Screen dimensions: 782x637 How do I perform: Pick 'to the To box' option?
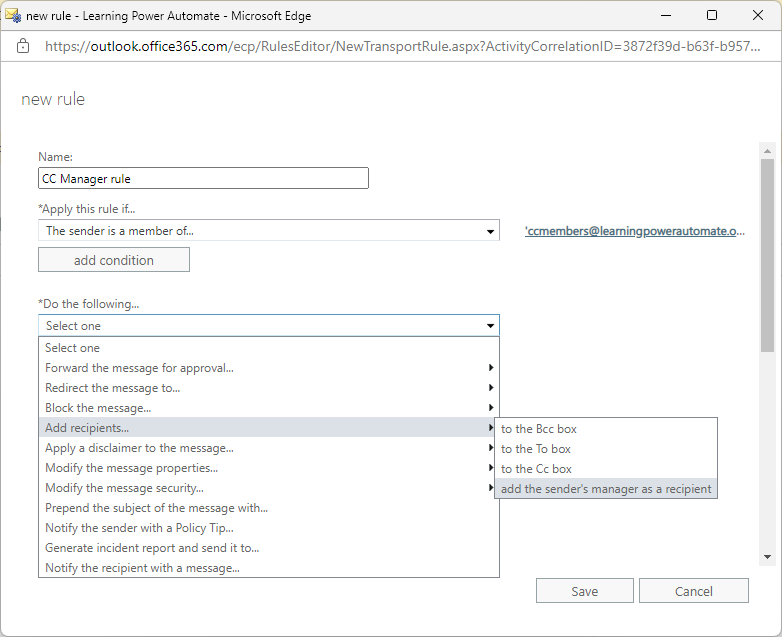[536, 449]
